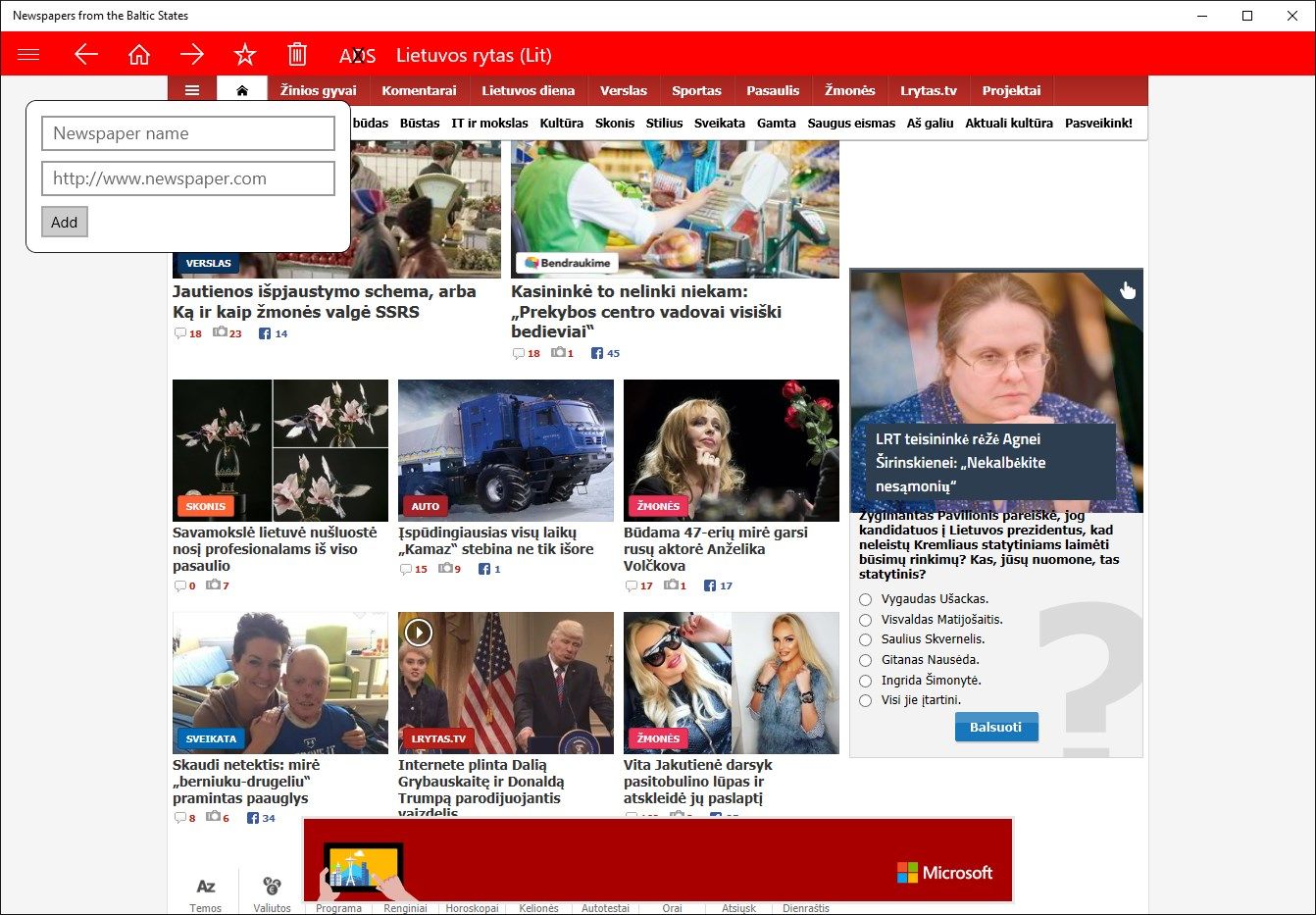This screenshot has width=1316, height=915.
Task: Switch to the Žinios gyvai tab
Action: (x=319, y=90)
